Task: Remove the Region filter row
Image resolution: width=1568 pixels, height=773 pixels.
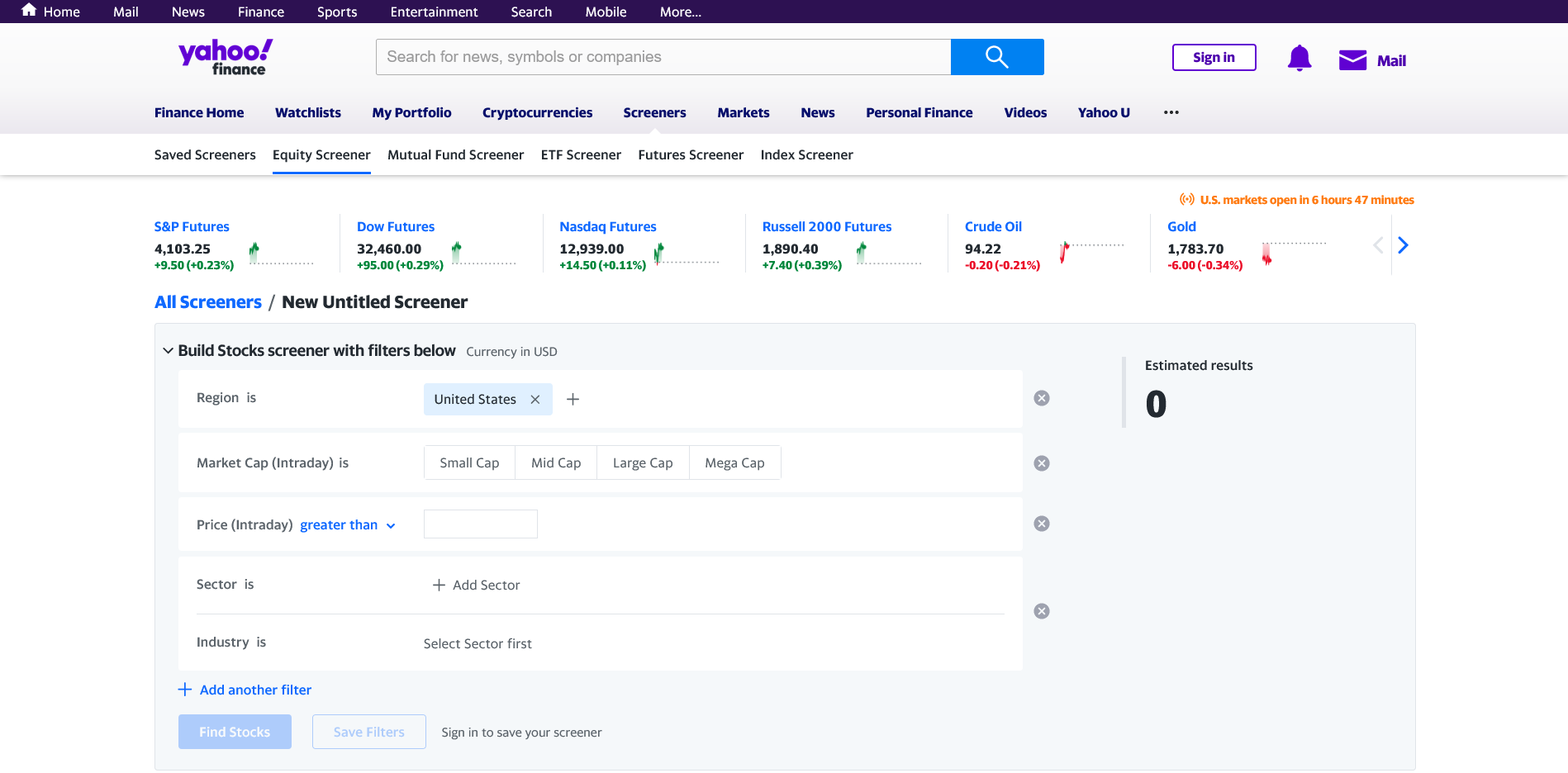Action: click(1042, 398)
